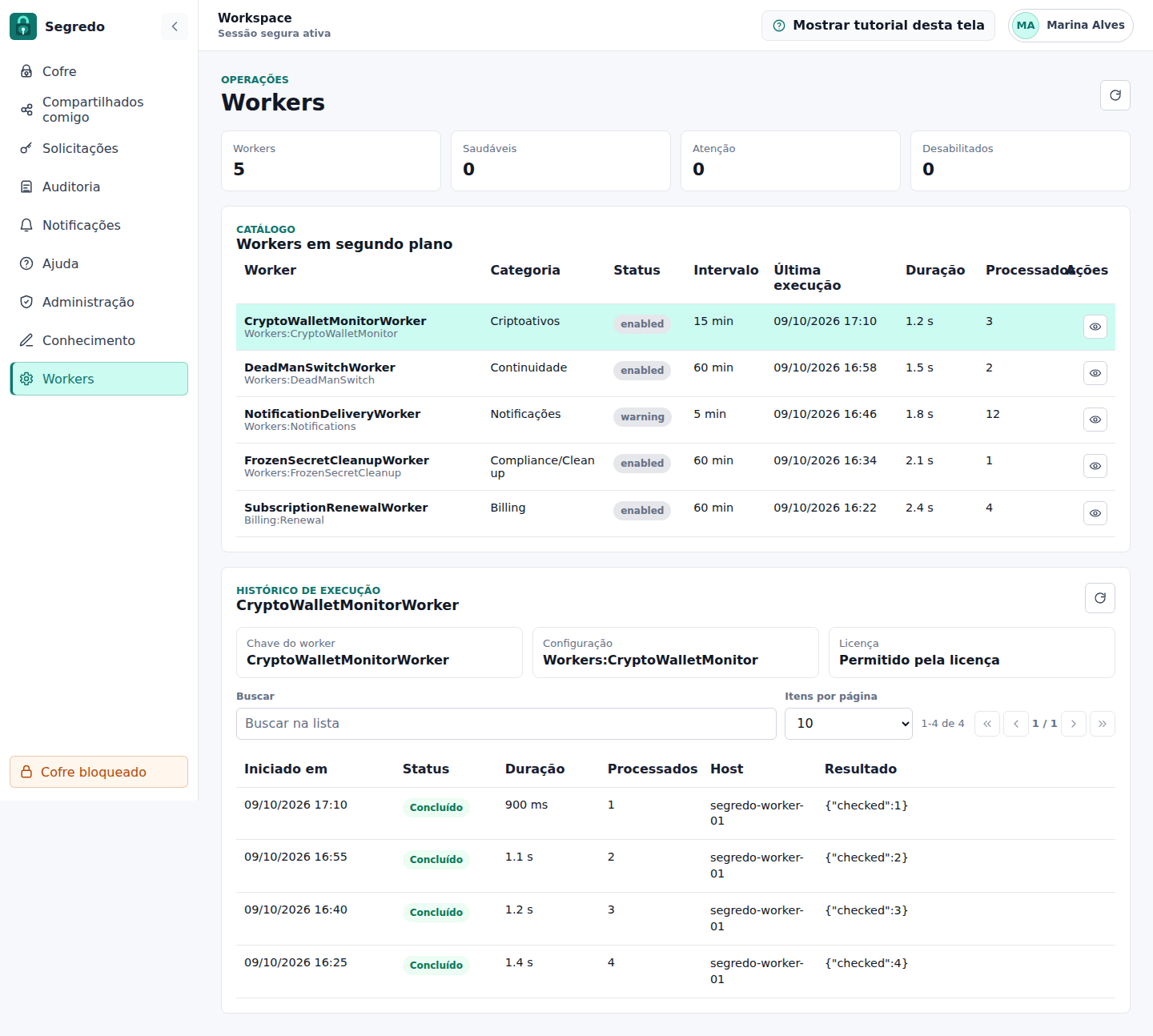Click the Cofre bloqueado lock icon
This screenshot has height=1036, width=1153.
click(26, 772)
